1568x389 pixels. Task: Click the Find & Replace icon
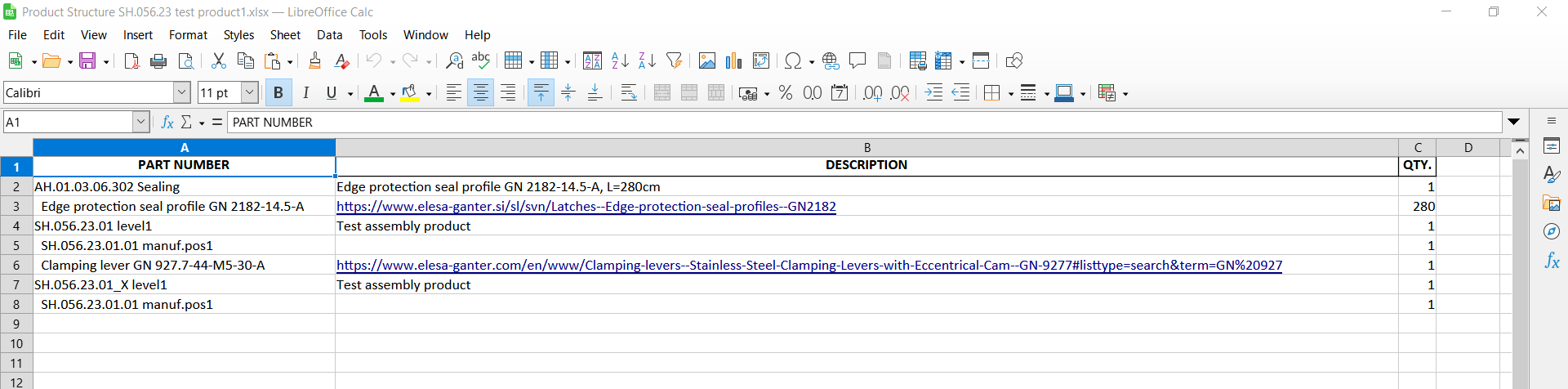point(455,61)
